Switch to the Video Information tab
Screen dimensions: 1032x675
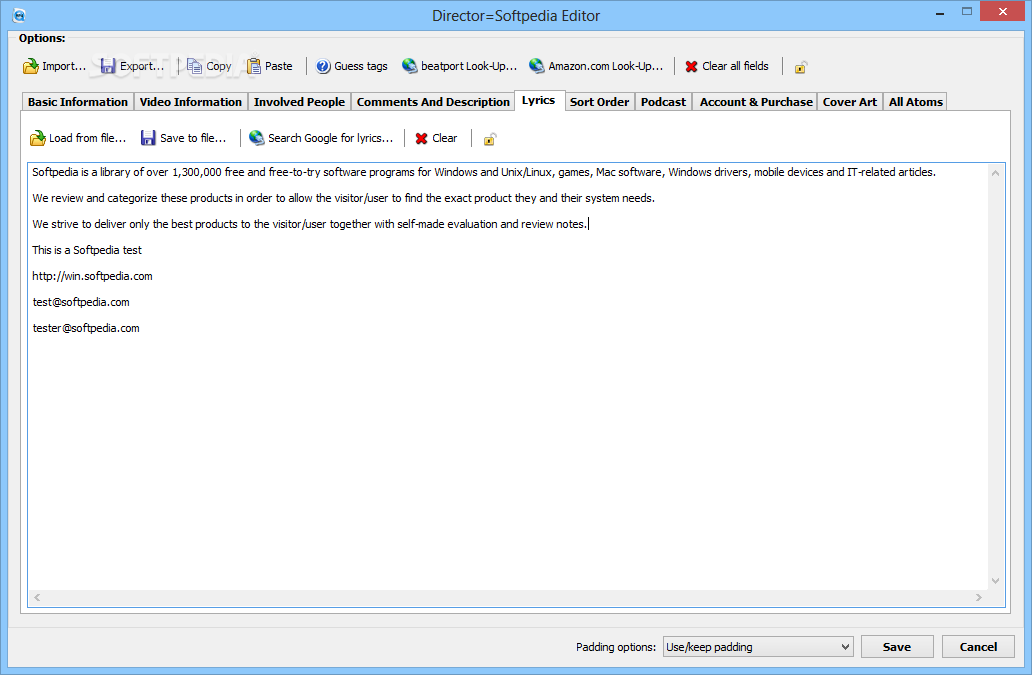click(x=191, y=102)
